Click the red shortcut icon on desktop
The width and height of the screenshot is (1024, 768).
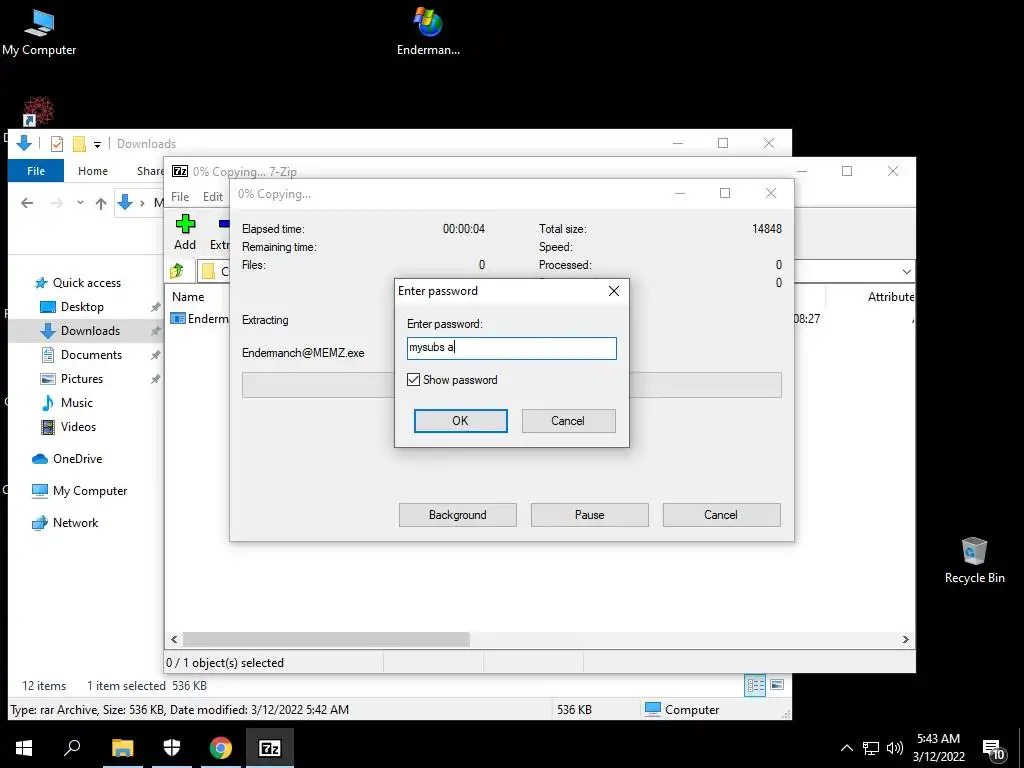[x=38, y=111]
